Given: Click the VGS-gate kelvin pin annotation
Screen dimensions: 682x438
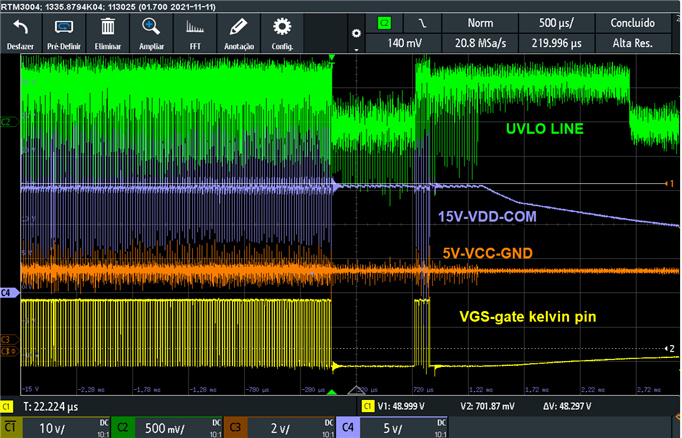Looking at the screenshot, I should point(528,317).
